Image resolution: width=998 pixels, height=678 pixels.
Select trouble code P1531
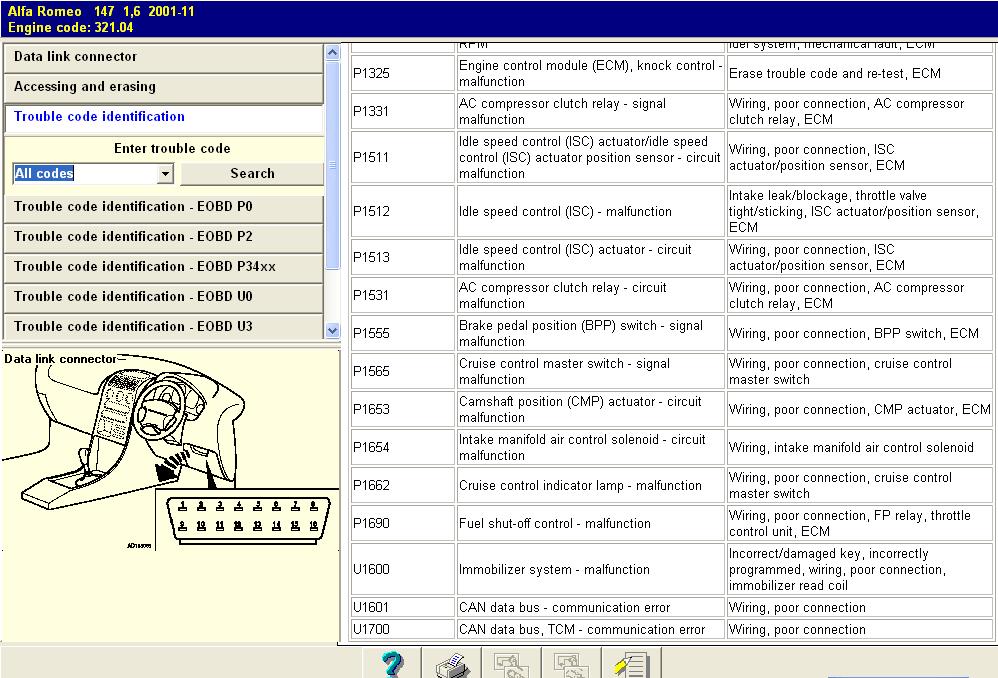[x=402, y=295]
